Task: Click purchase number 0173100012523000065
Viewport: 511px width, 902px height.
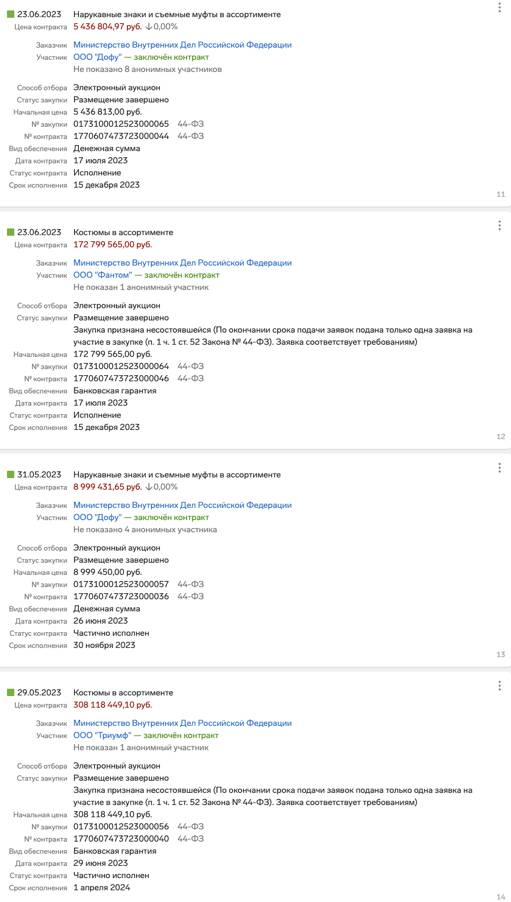Action: 121,124
